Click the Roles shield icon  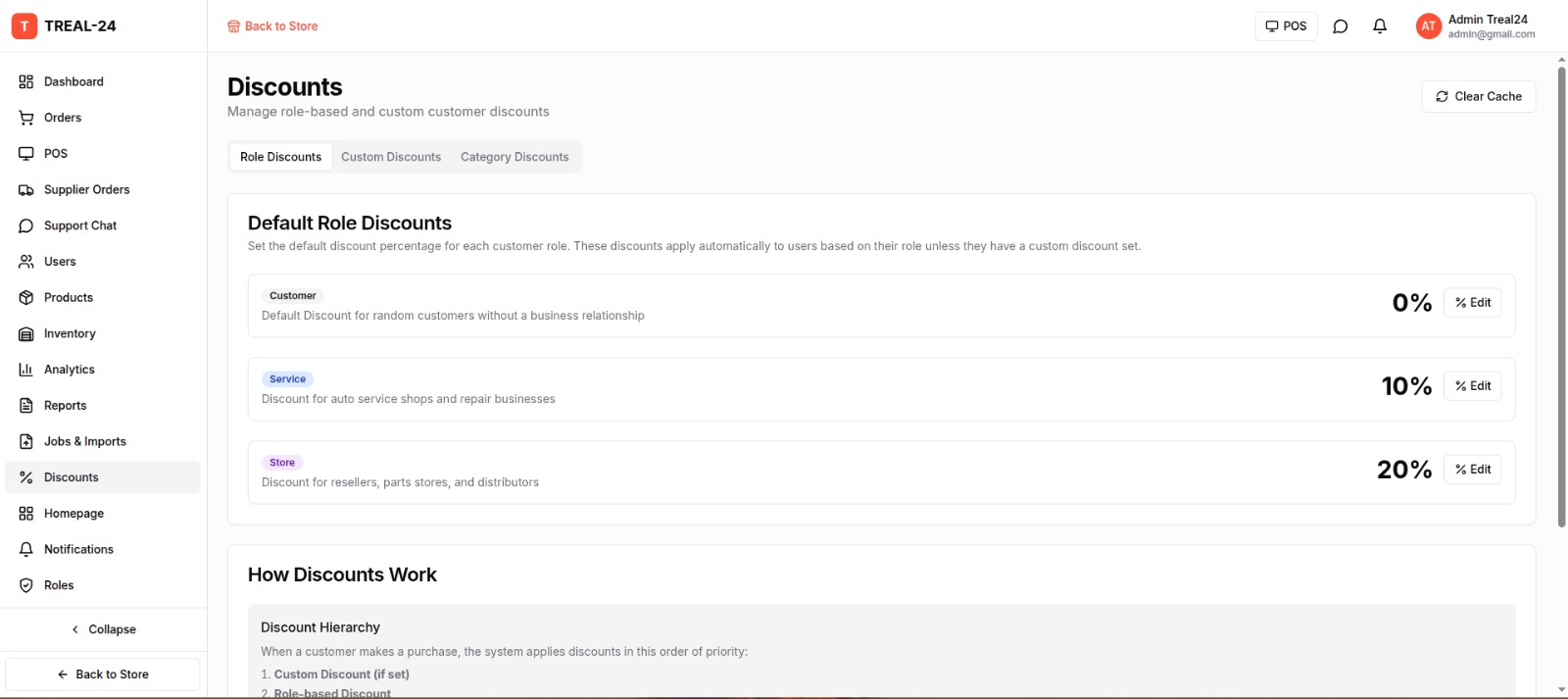[26, 585]
